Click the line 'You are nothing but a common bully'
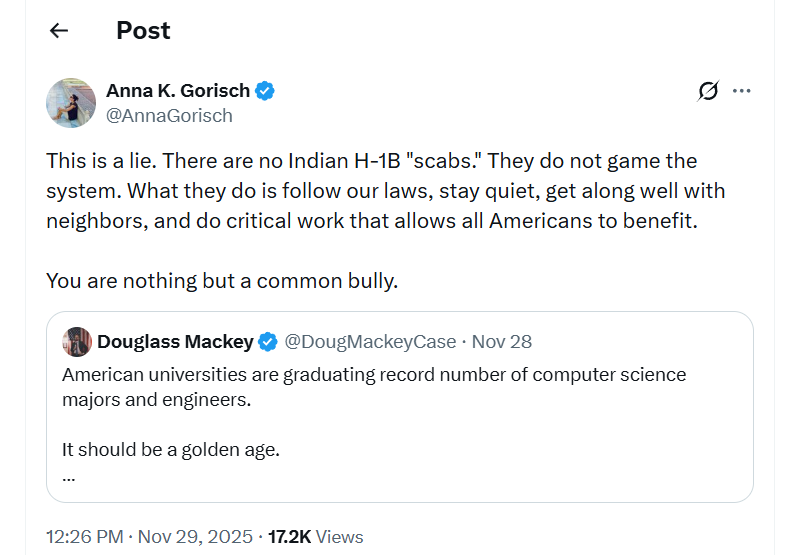 [x=222, y=281]
